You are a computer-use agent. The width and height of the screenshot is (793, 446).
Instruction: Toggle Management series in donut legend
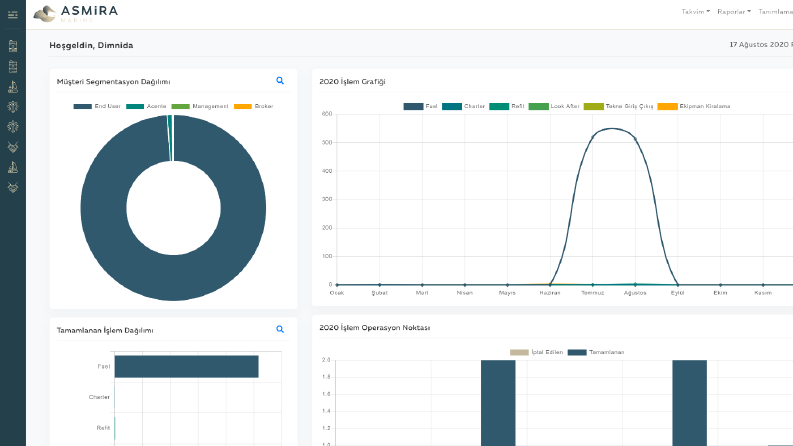click(200, 106)
